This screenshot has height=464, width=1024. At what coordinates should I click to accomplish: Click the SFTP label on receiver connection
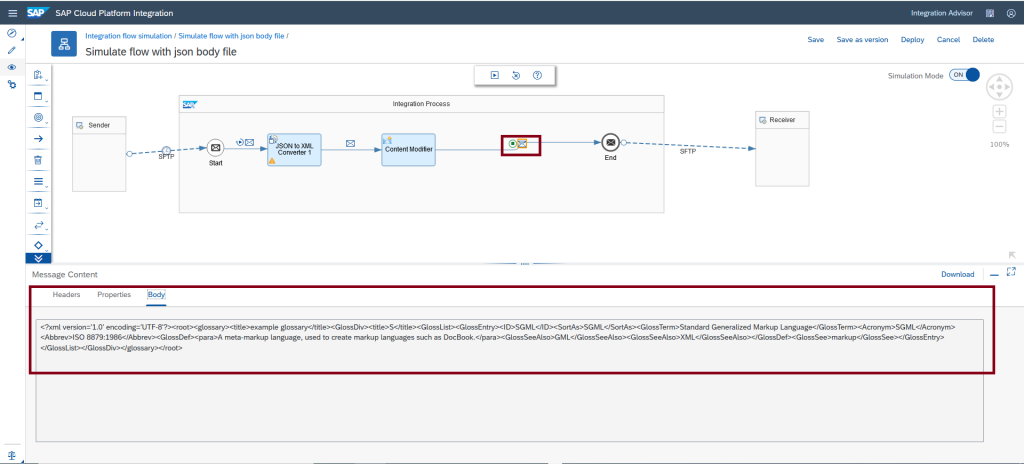(x=688, y=151)
